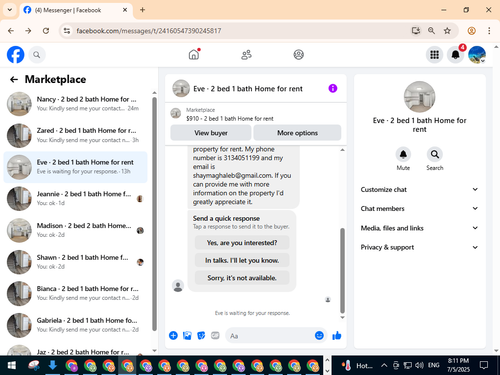This screenshot has width=500, height=375.
Task: Show hidden system tray icons
Action: 384,366
